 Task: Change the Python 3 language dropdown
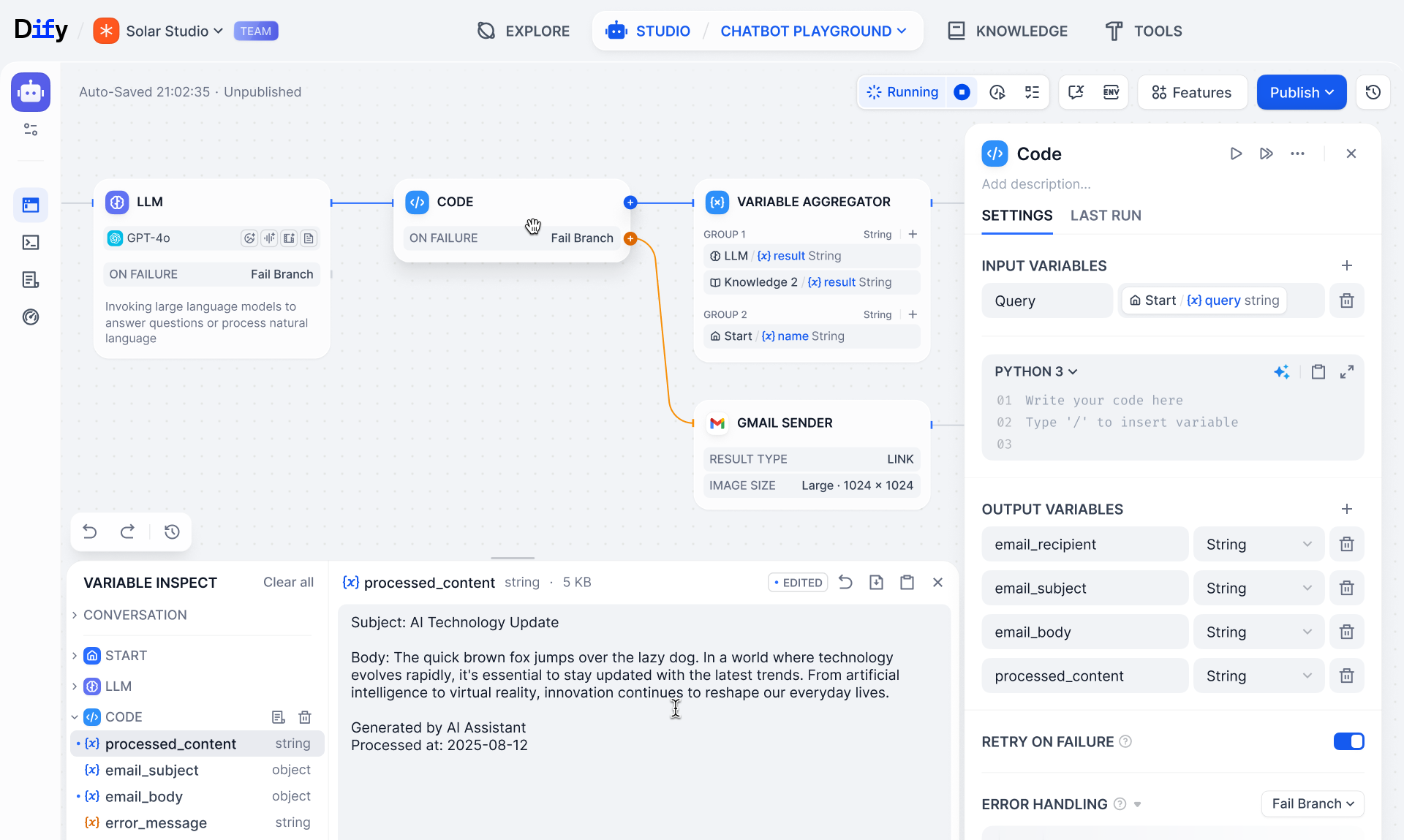pos(1036,371)
